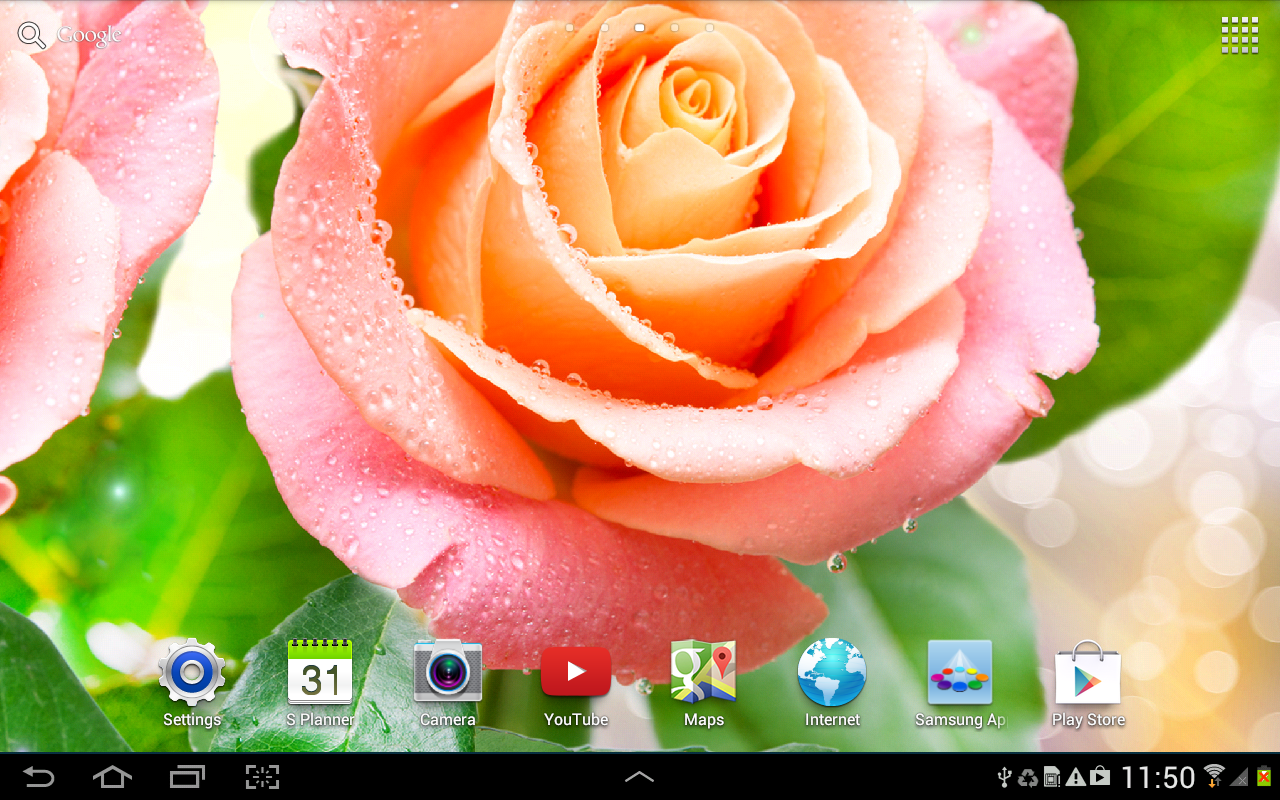Expand the mini apps tray arrow
This screenshot has height=800, width=1280.
click(x=640, y=777)
